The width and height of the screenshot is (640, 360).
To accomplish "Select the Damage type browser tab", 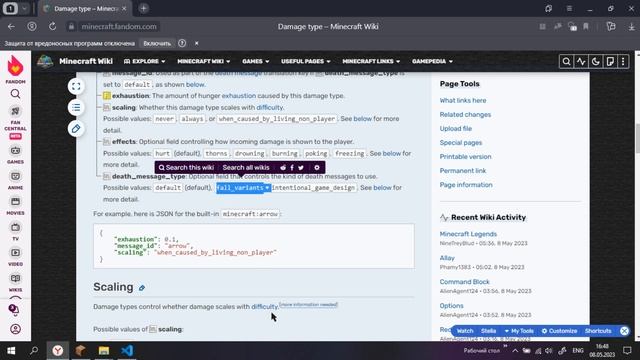I will 85,9.
